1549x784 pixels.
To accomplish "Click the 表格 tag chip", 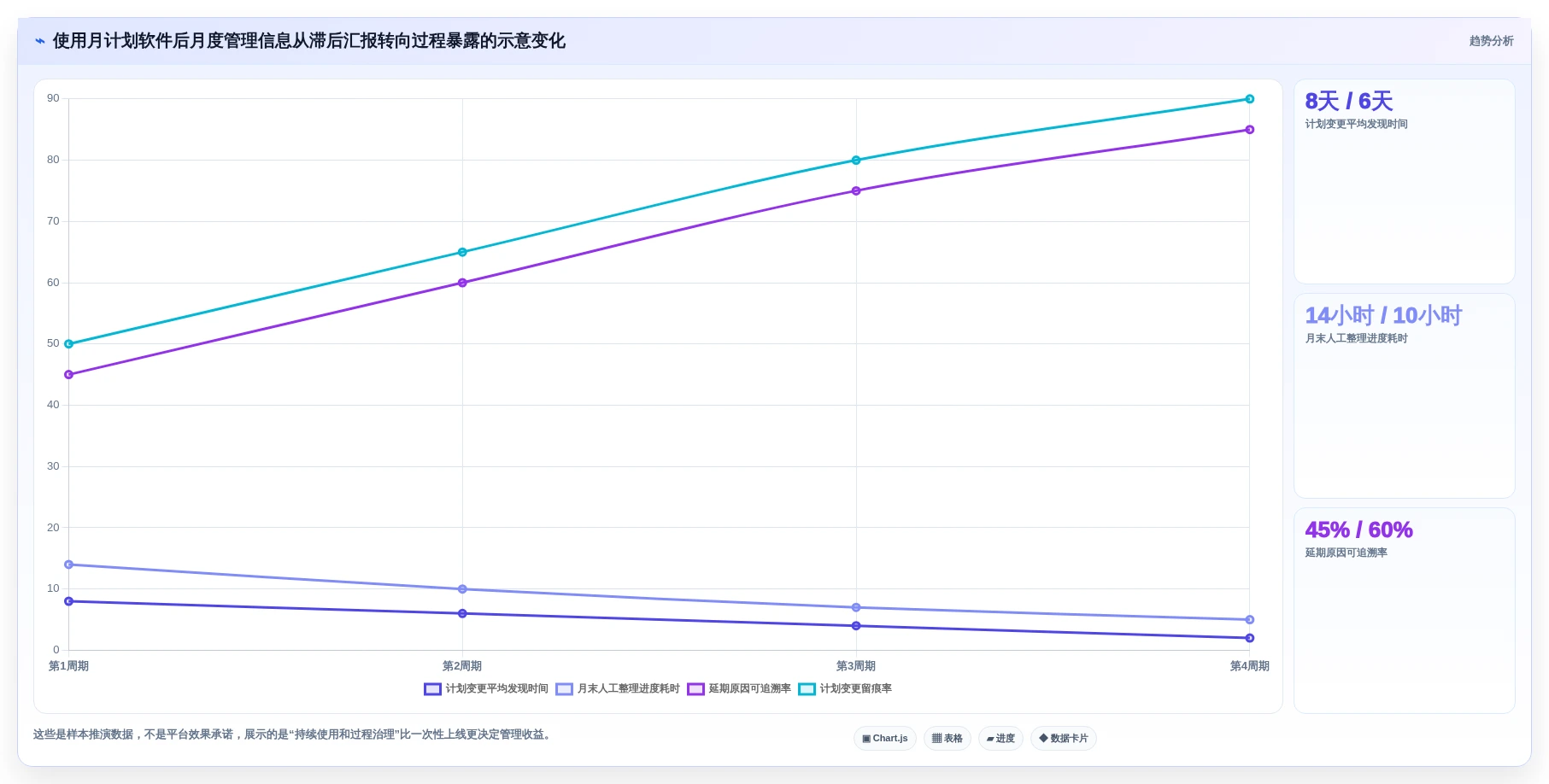I will (x=948, y=738).
